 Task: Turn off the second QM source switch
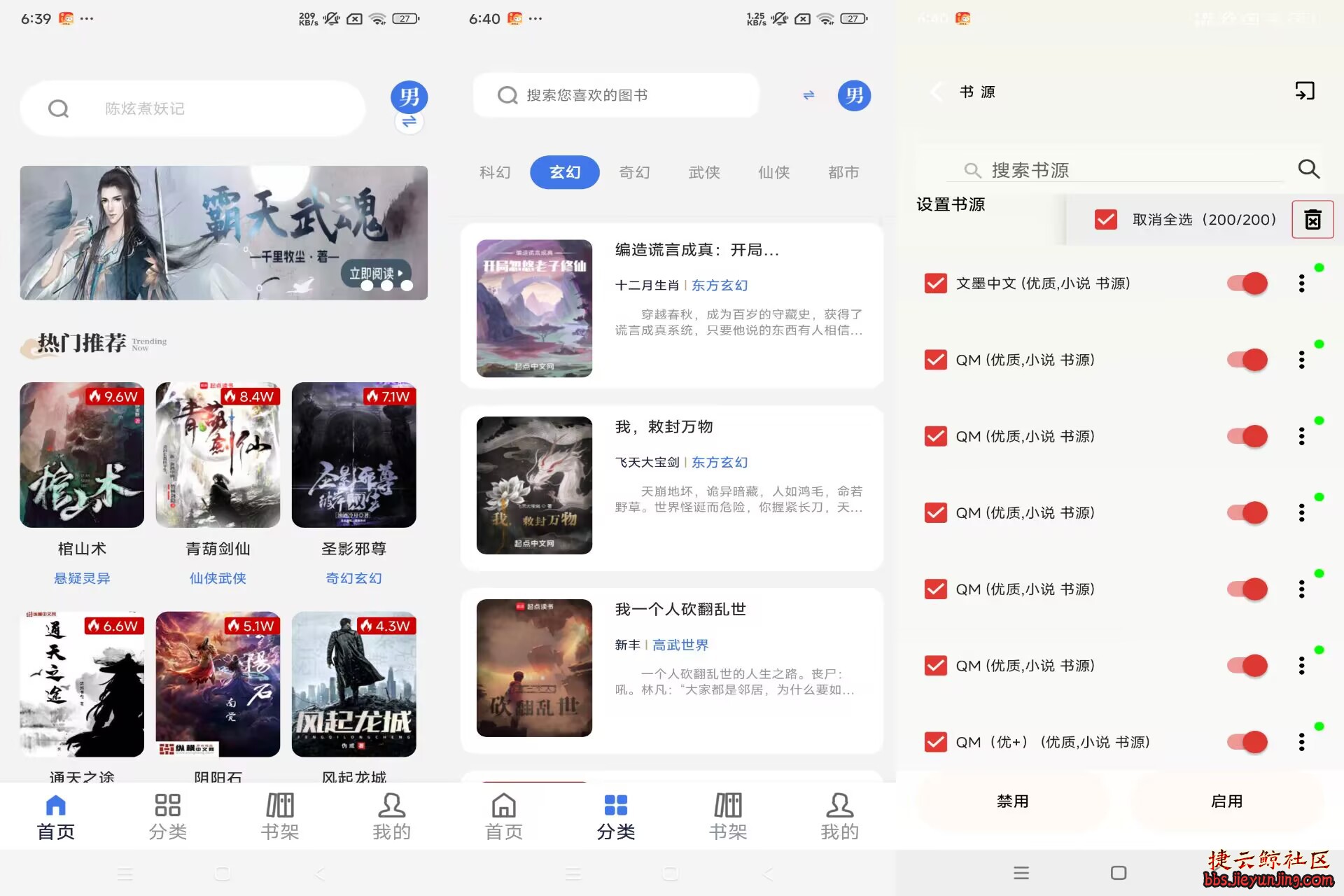pyautogui.click(x=1247, y=436)
